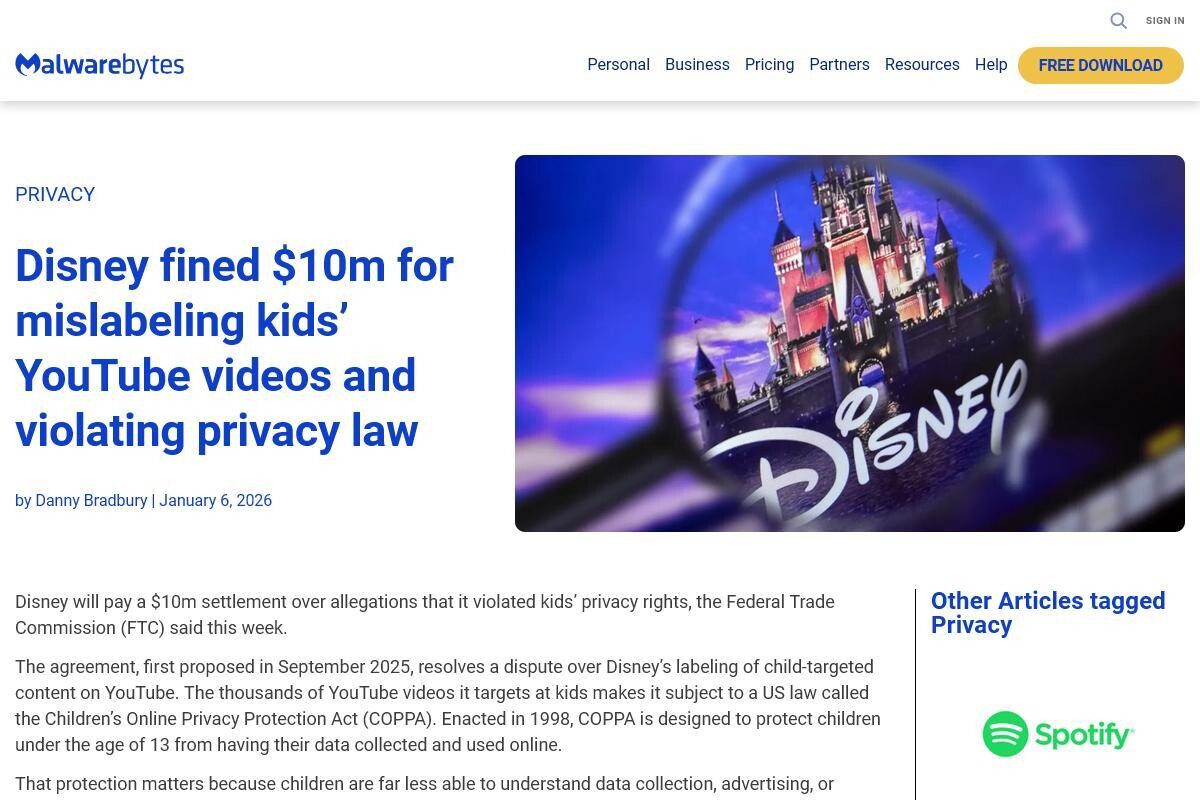
Task: Click the Disney fined $10m headline
Action: (235, 348)
